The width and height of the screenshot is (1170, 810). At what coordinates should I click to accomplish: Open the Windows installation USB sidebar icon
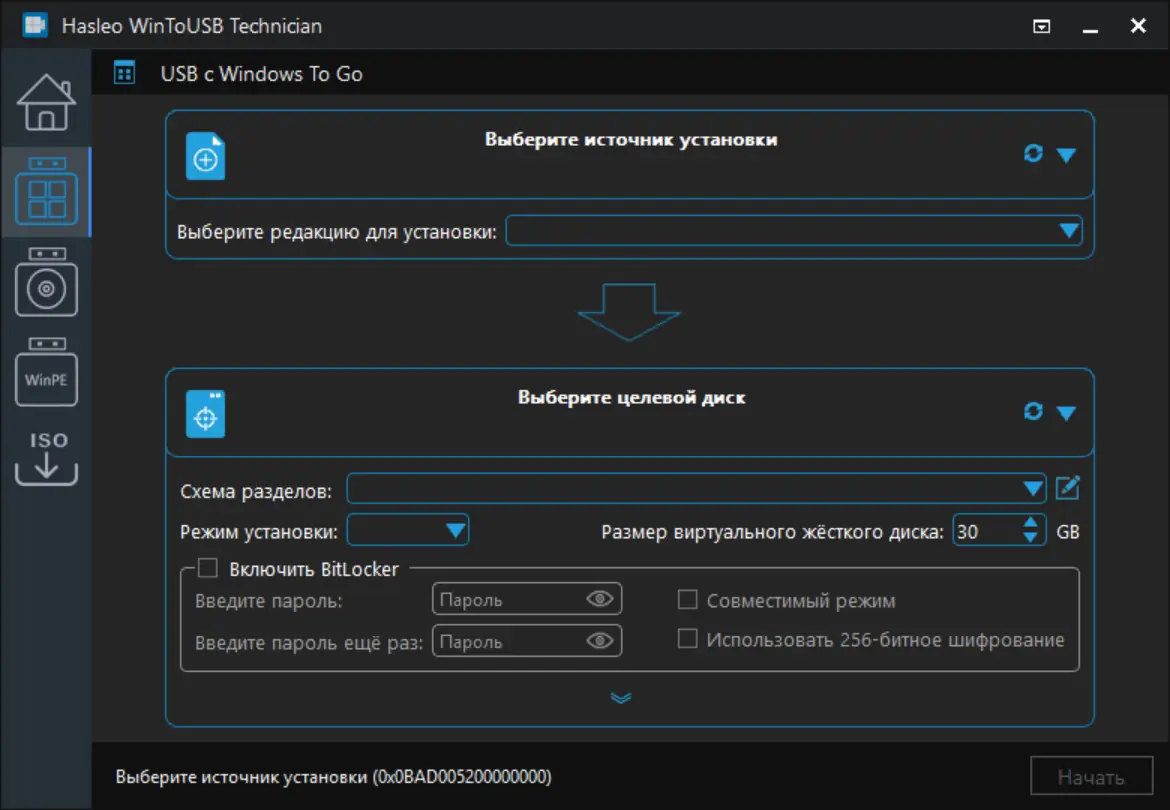click(46, 284)
